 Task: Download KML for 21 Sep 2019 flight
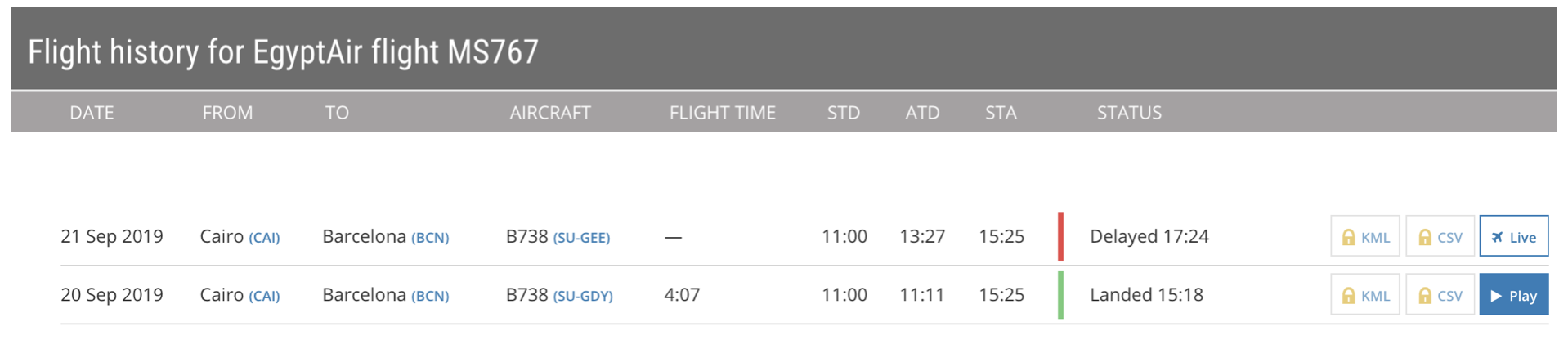pyautogui.click(x=1365, y=237)
